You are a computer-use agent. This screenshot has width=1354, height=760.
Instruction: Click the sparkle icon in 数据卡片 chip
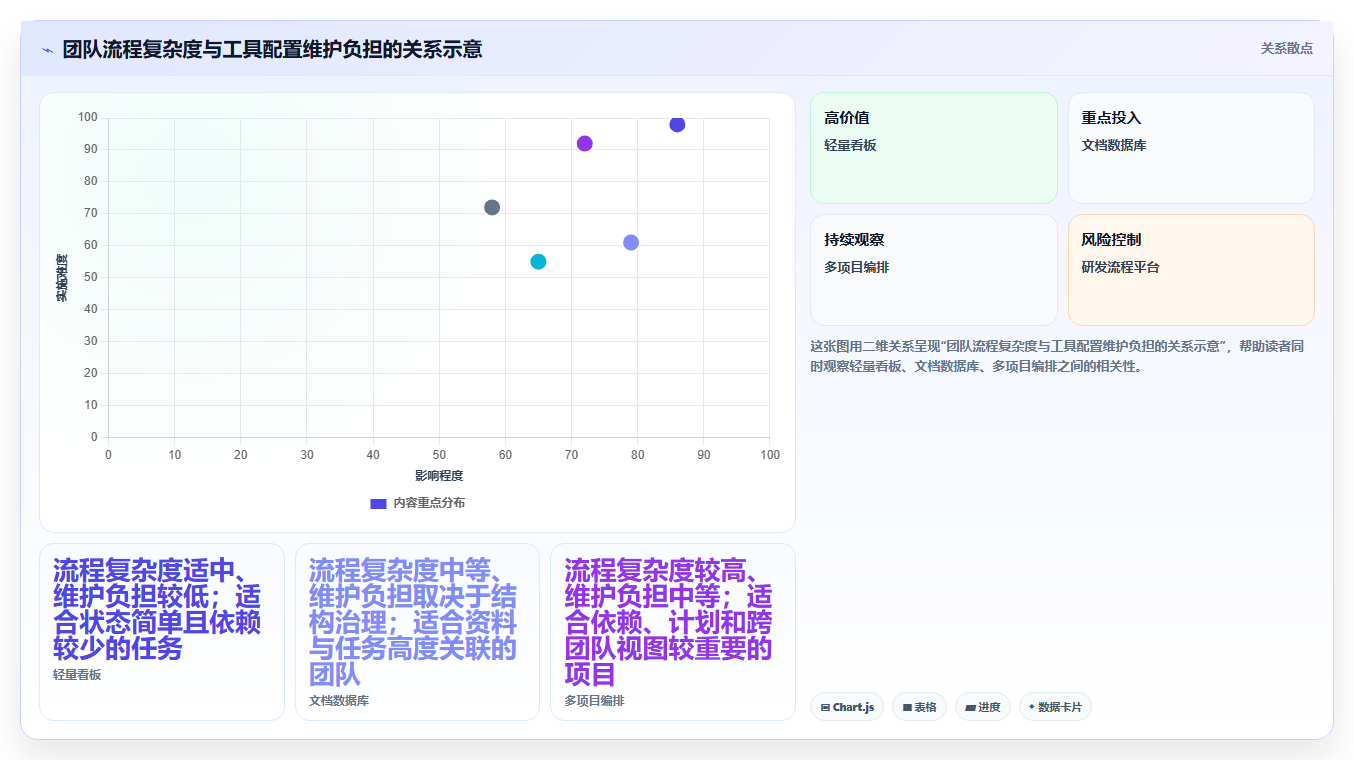pos(1031,706)
